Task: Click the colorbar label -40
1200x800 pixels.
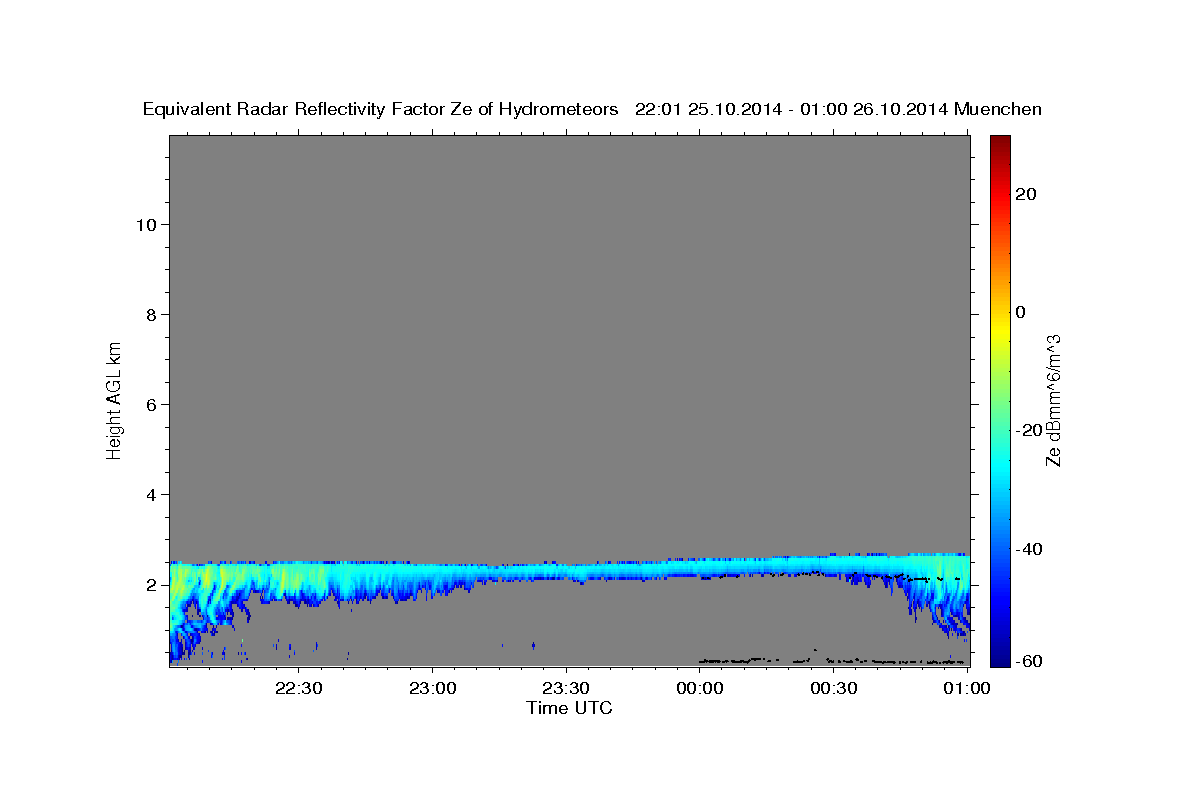Action: [1027, 549]
